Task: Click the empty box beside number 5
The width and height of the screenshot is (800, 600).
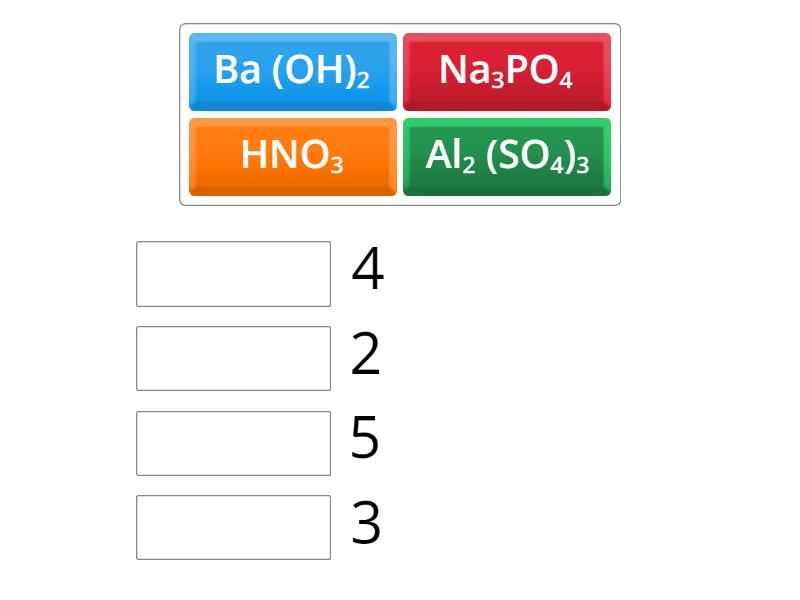Action: pyautogui.click(x=233, y=443)
